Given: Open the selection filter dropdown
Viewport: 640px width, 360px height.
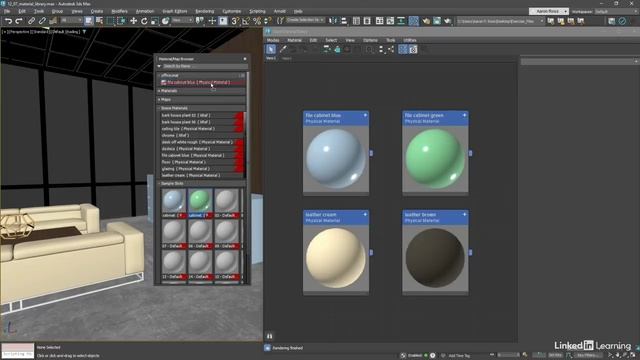Looking at the screenshot, I should point(71,20).
